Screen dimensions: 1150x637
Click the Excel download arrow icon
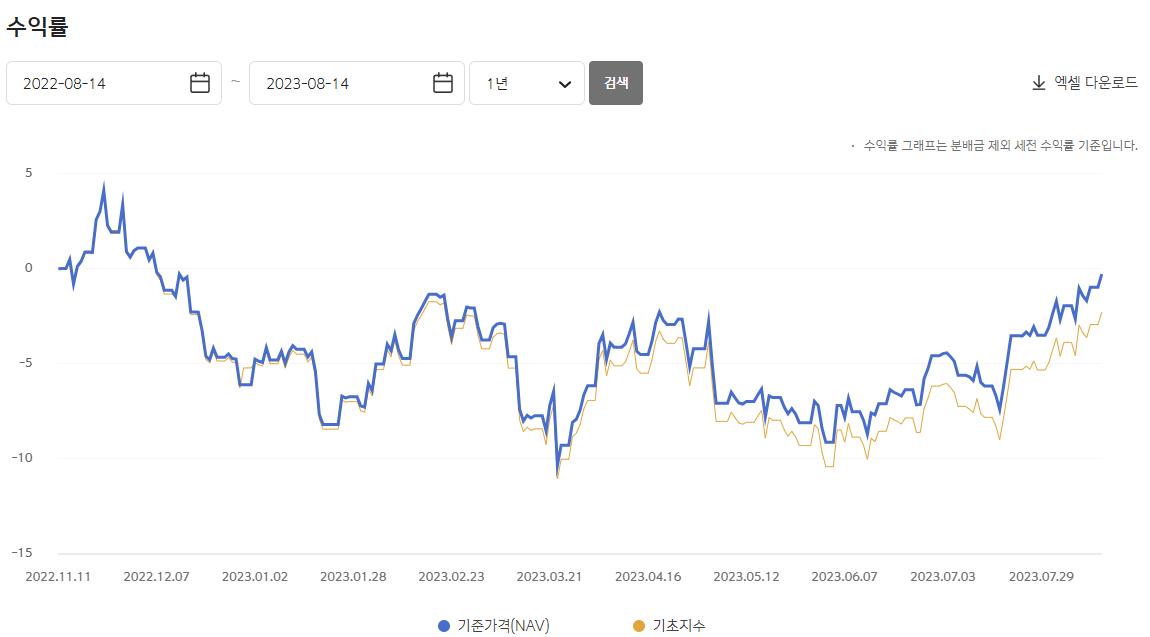click(x=1039, y=83)
